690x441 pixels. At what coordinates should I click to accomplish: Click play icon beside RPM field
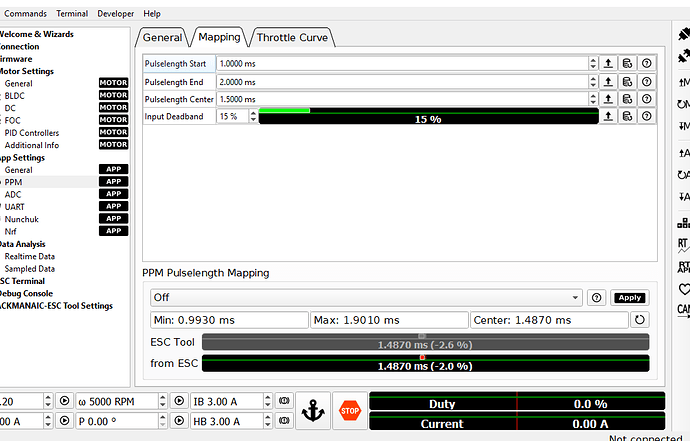pos(176,401)
